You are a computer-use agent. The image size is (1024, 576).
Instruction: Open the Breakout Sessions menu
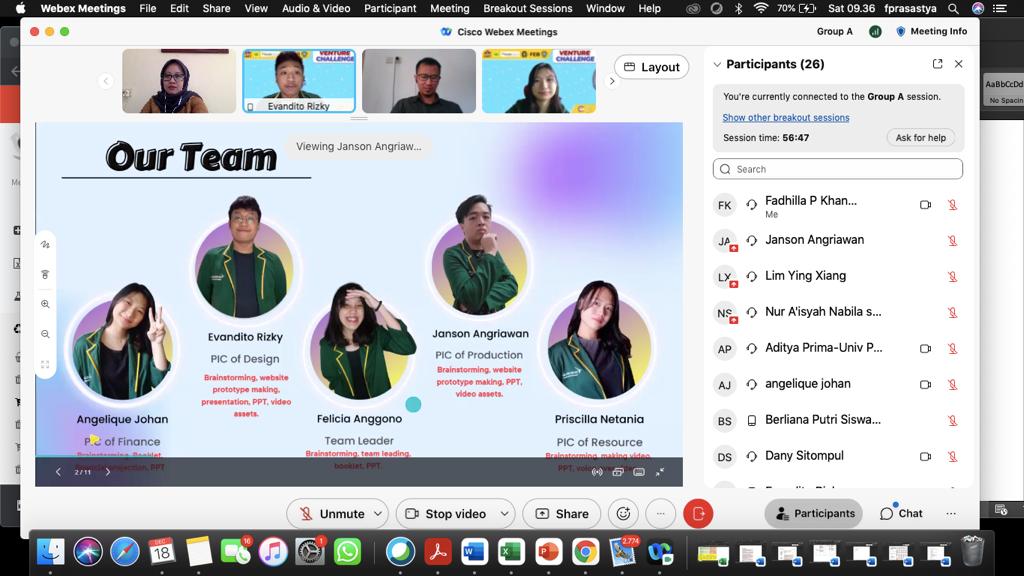(528, 8)
